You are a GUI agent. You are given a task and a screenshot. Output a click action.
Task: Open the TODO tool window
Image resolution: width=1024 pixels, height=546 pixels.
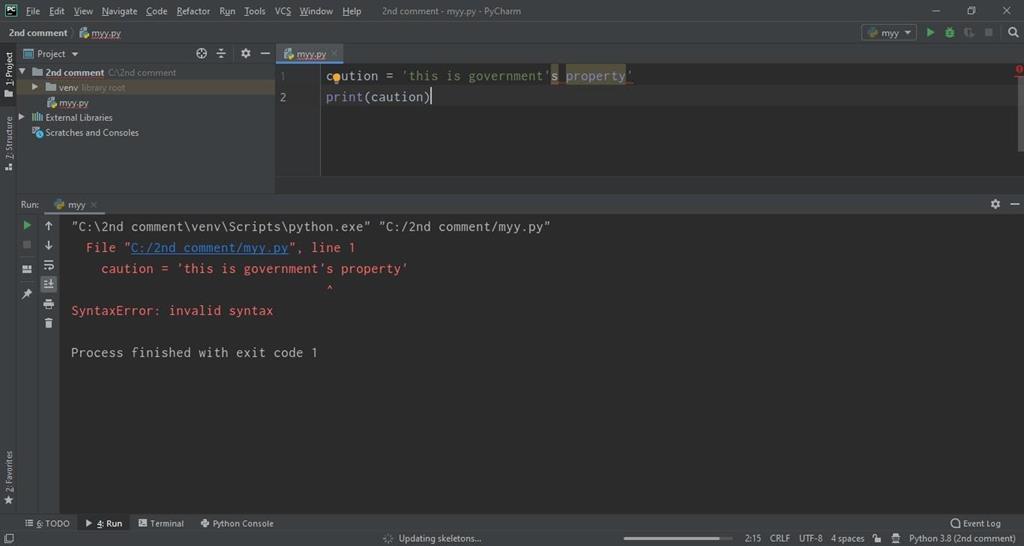point(47,523)
